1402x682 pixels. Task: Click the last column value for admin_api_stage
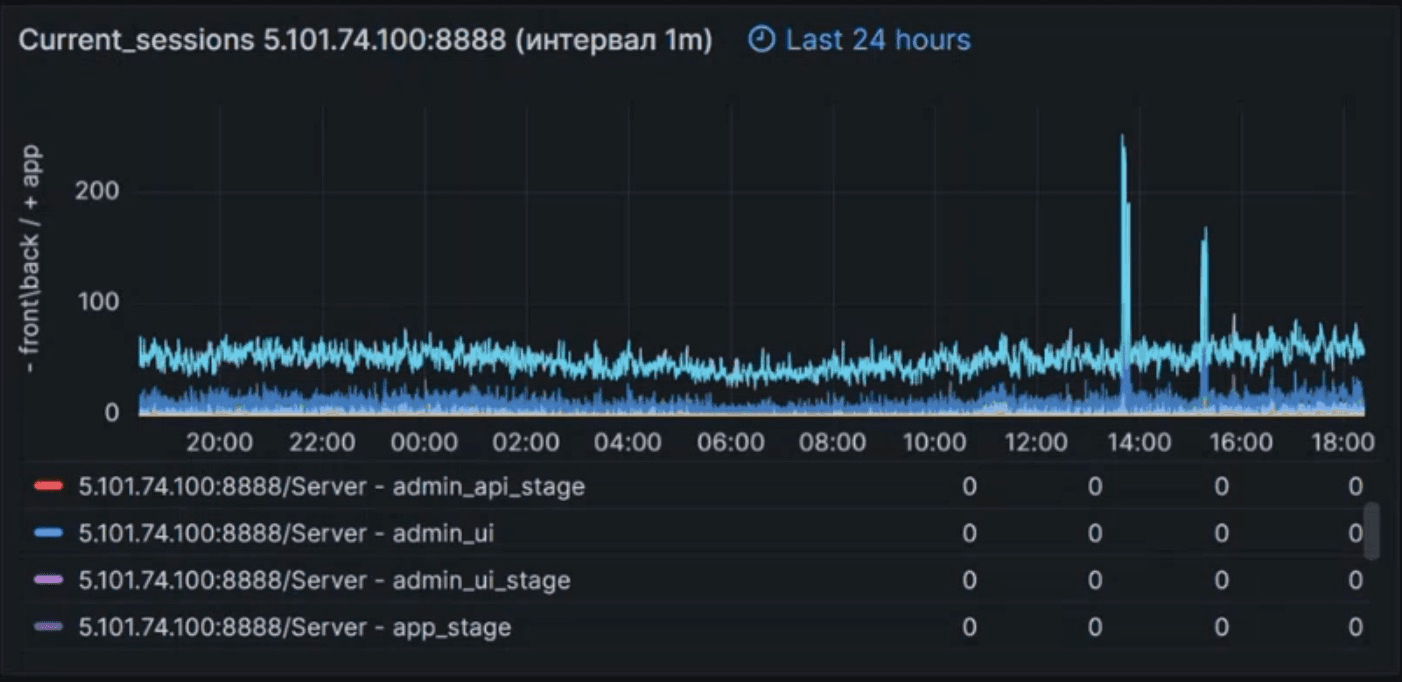1355,487
